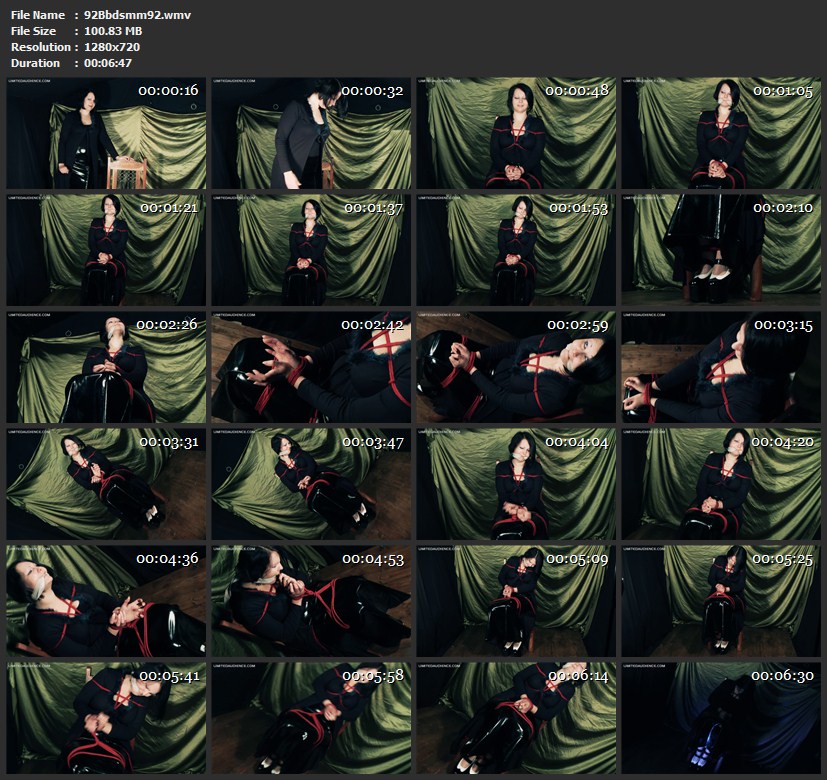Click the 'Duration' label

[x=35, y=63]
